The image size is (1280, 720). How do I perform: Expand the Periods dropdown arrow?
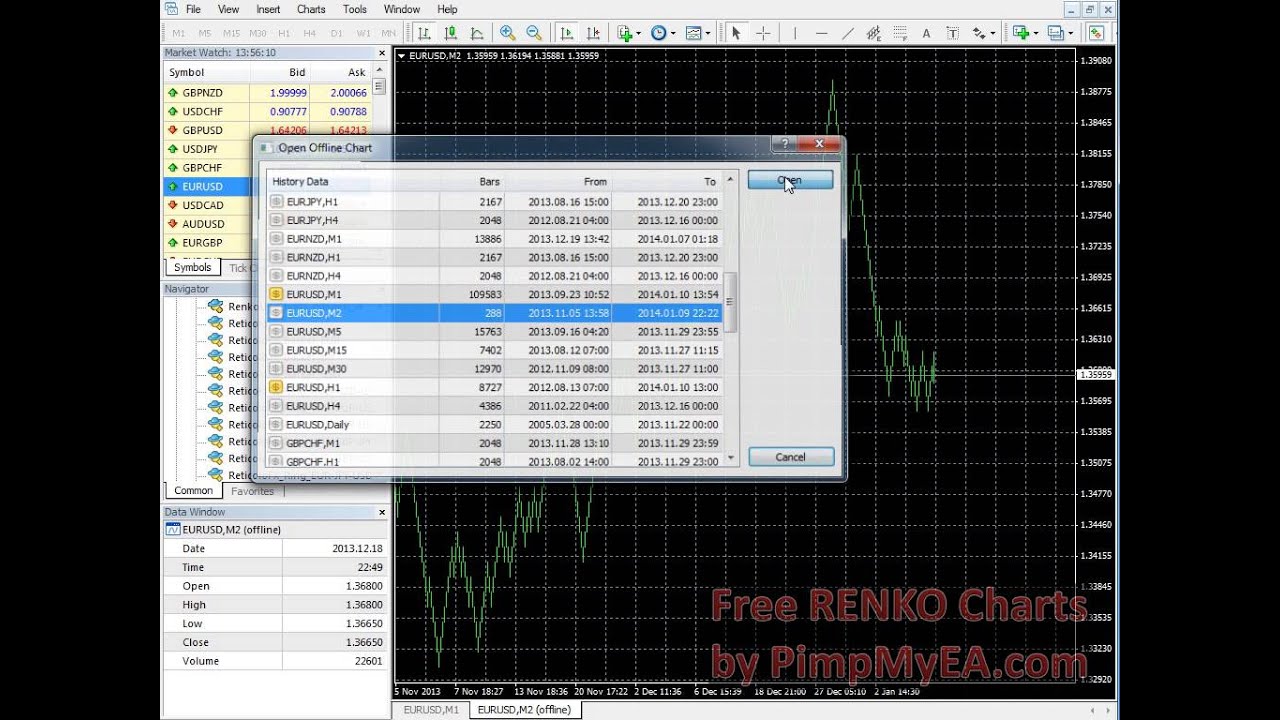pos(673,33)
